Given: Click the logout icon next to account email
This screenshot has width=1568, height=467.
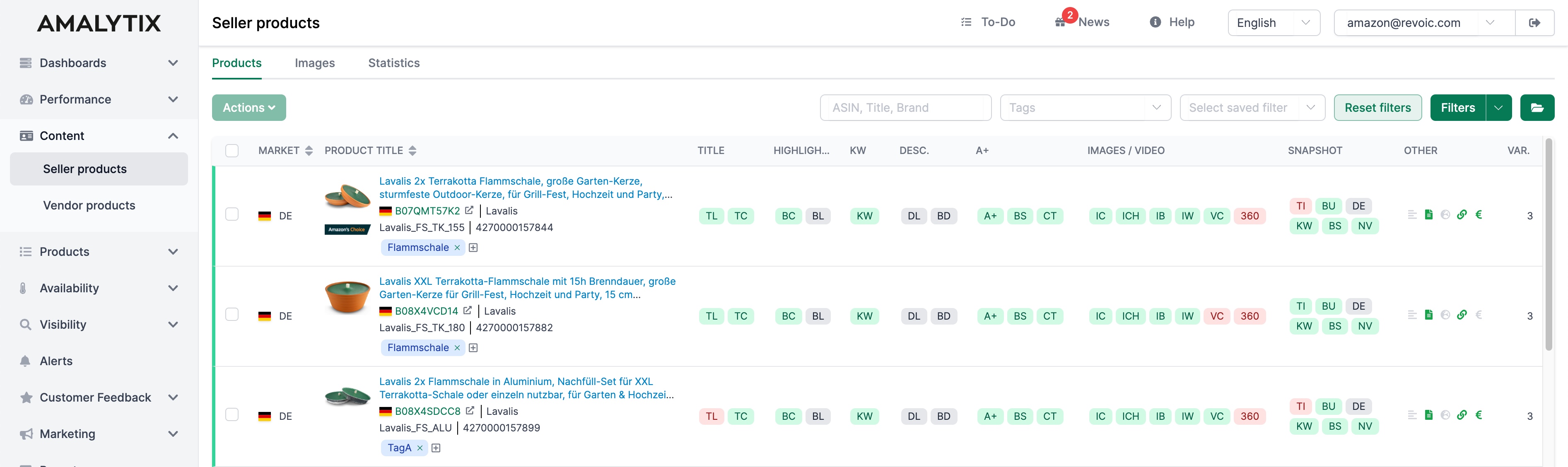Looking at the screenshot, I should [x=1534, y=22].
